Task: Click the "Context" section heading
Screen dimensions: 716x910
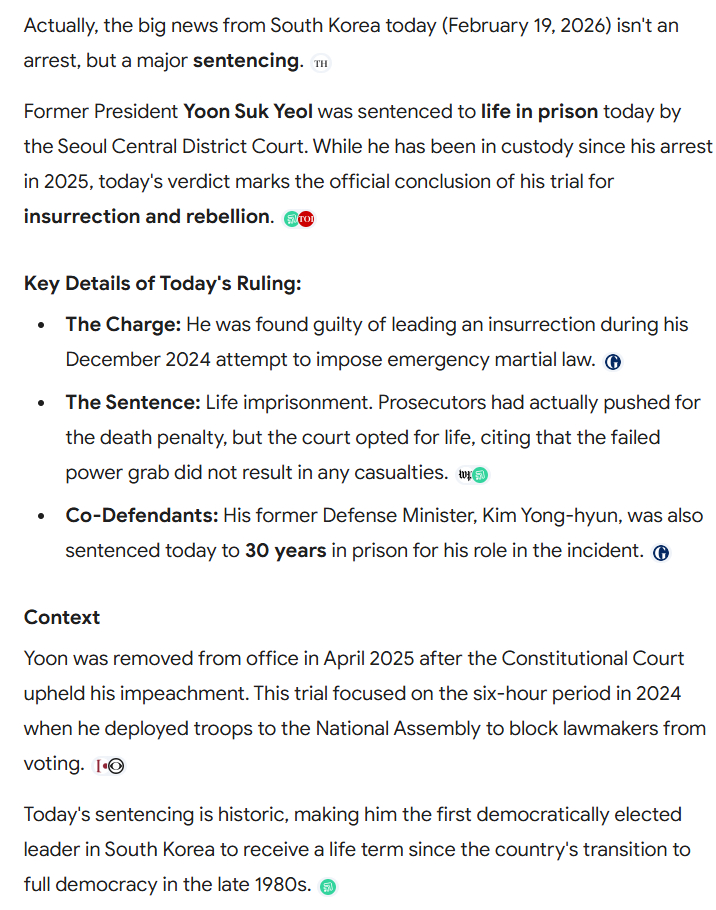Action: [x=62, y=617]
